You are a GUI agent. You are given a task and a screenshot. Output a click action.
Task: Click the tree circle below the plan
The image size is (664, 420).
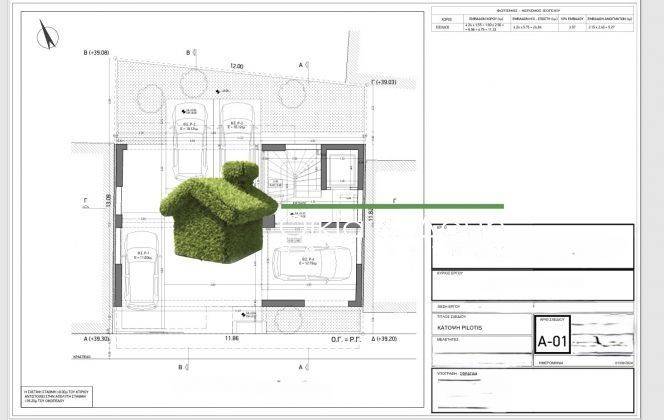[289, 320]
